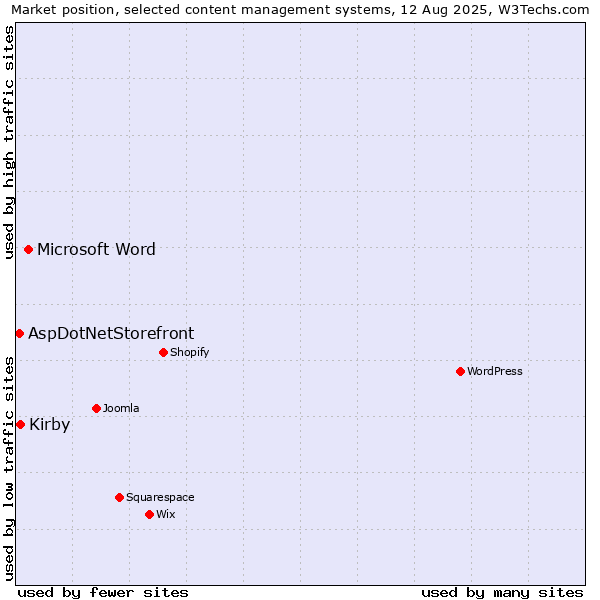Click the 'used by many sites' axis label

point(502,593)
